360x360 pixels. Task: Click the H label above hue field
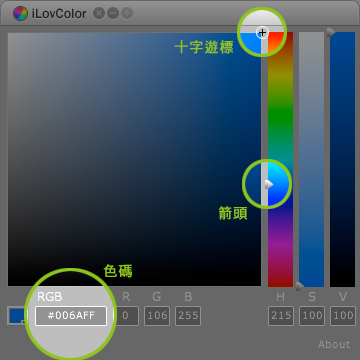(281, 297)
